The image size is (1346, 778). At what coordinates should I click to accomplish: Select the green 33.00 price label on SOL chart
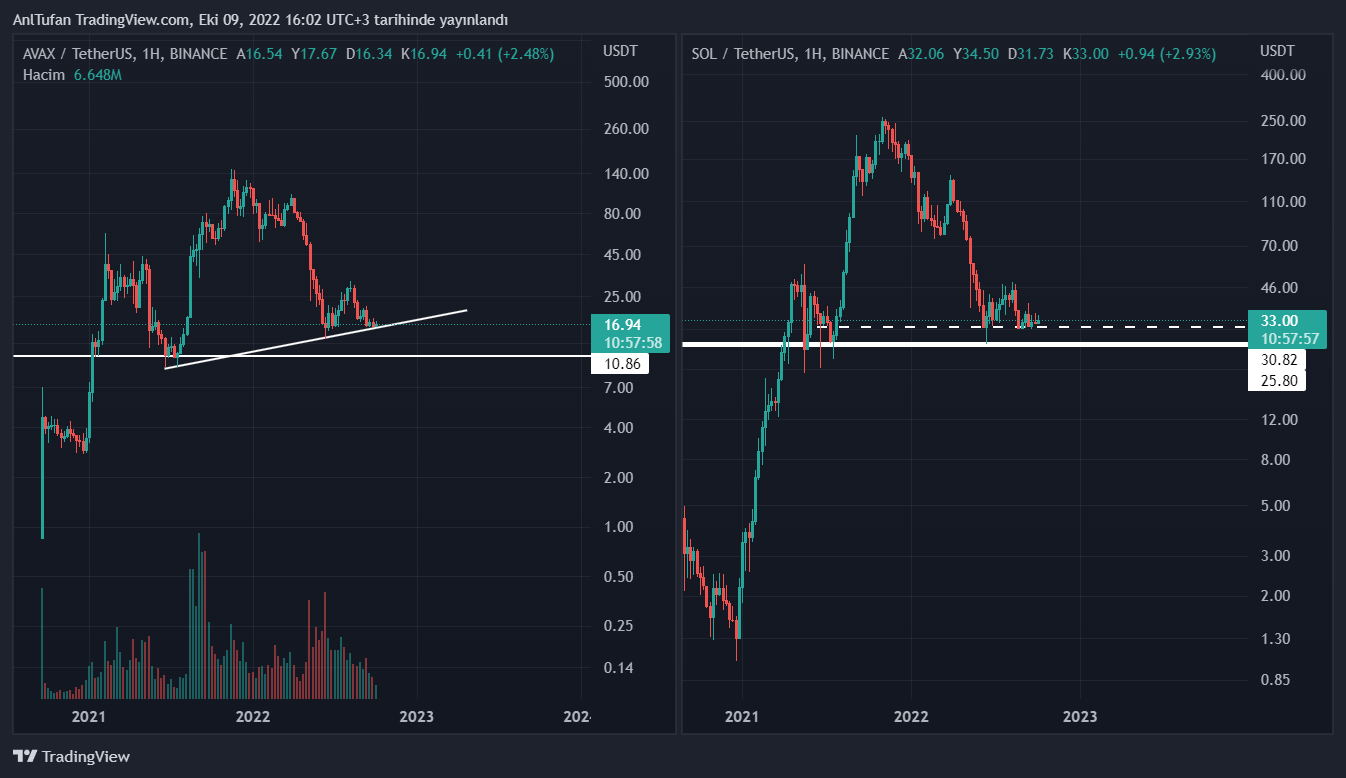point(1286,321)
